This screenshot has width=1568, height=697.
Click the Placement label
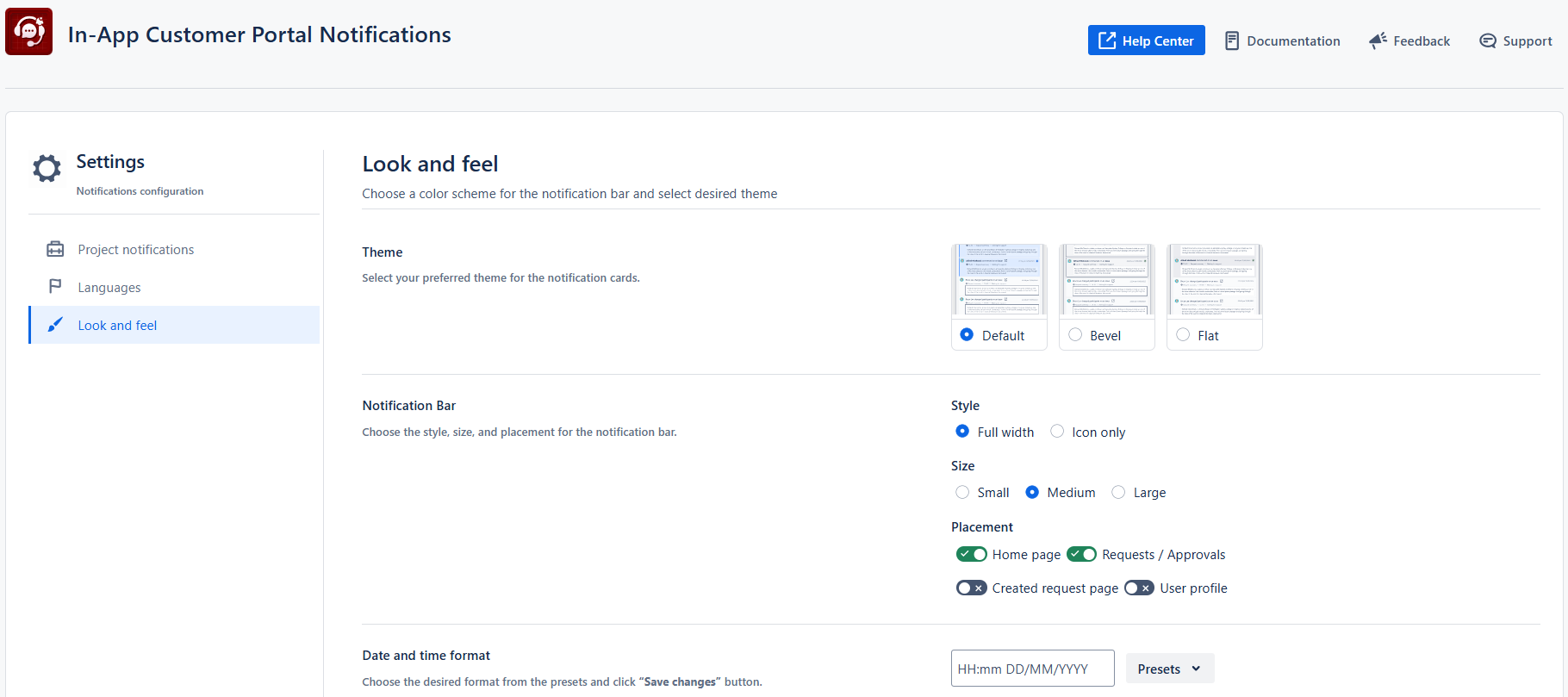tap(982, 527)
